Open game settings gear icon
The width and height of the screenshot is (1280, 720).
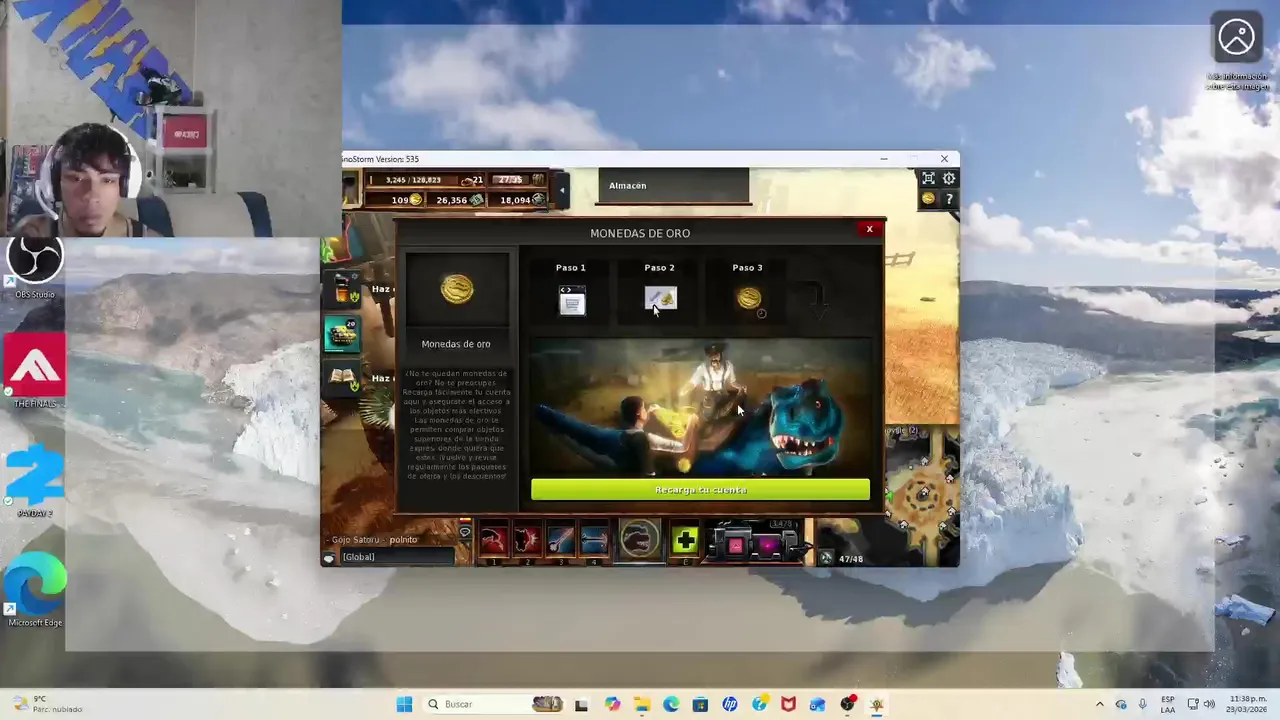click(x=949, y=178)
